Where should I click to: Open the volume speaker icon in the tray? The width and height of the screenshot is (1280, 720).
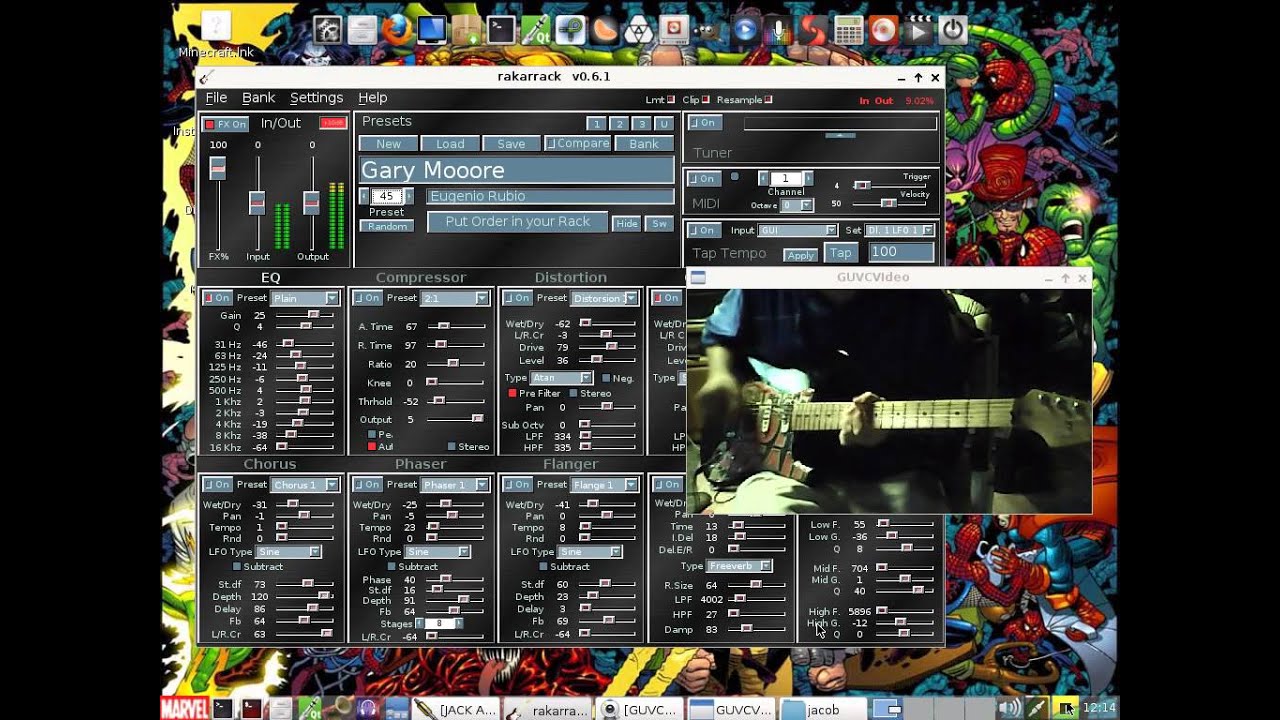pos(1010,709)
